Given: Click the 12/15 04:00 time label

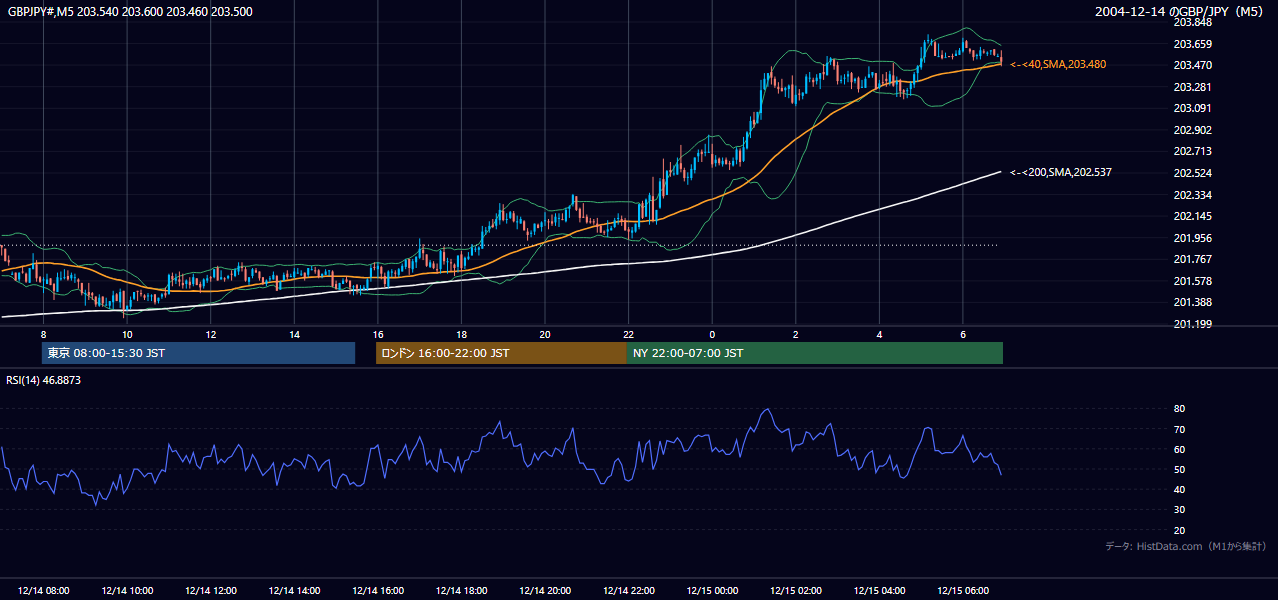Looking at the screenshot, I should click(x=879, y=591).
